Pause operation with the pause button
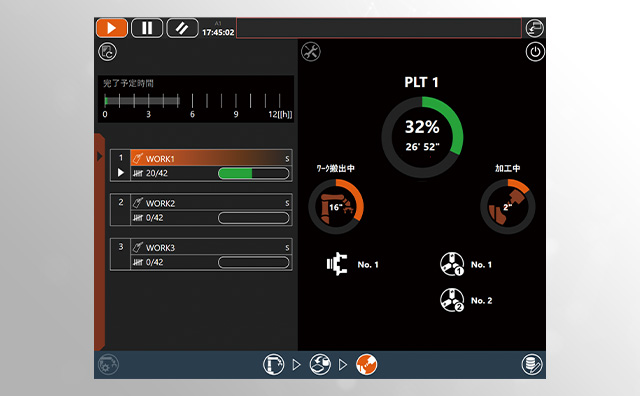 point(147,28)
